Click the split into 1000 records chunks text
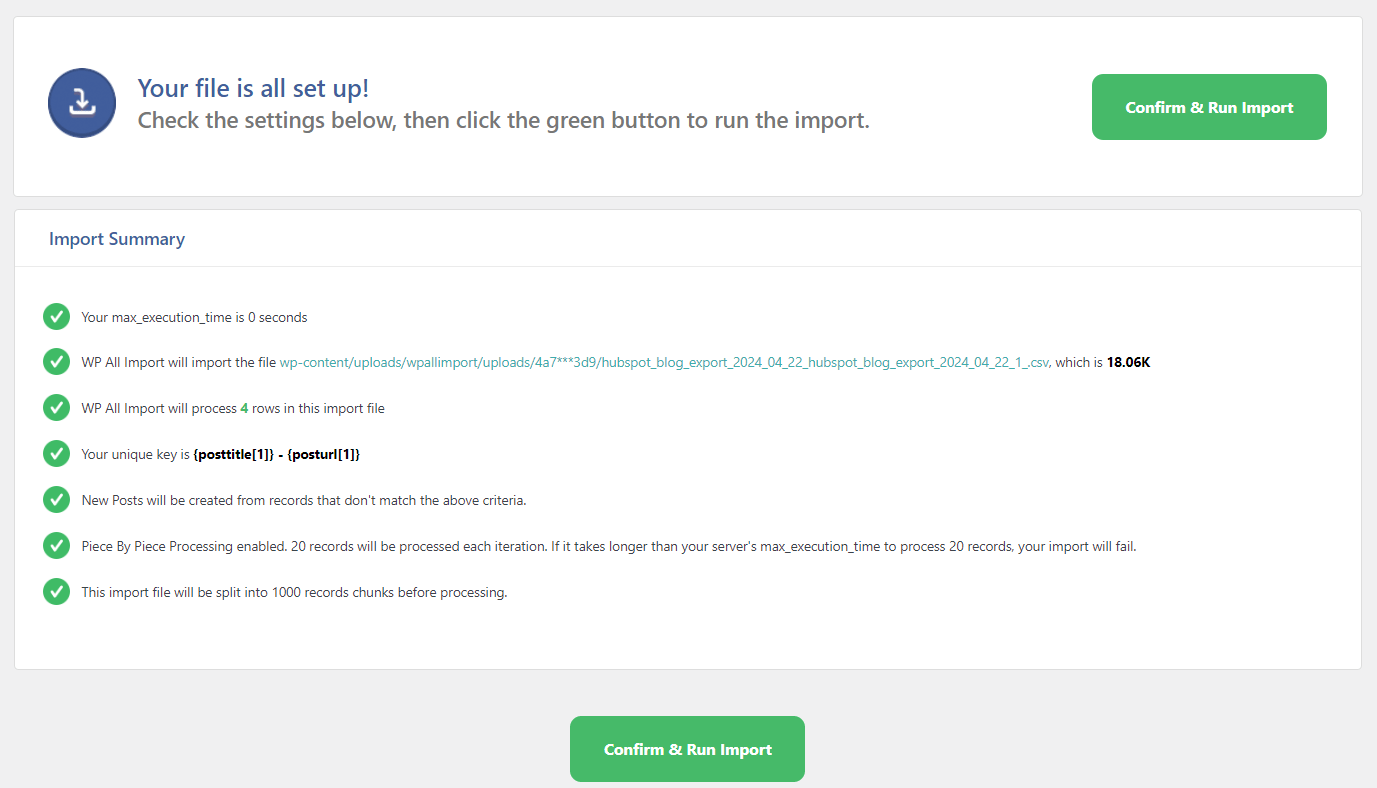The image size is (1377, 788). pyautogui.click(x=294, y=592)
